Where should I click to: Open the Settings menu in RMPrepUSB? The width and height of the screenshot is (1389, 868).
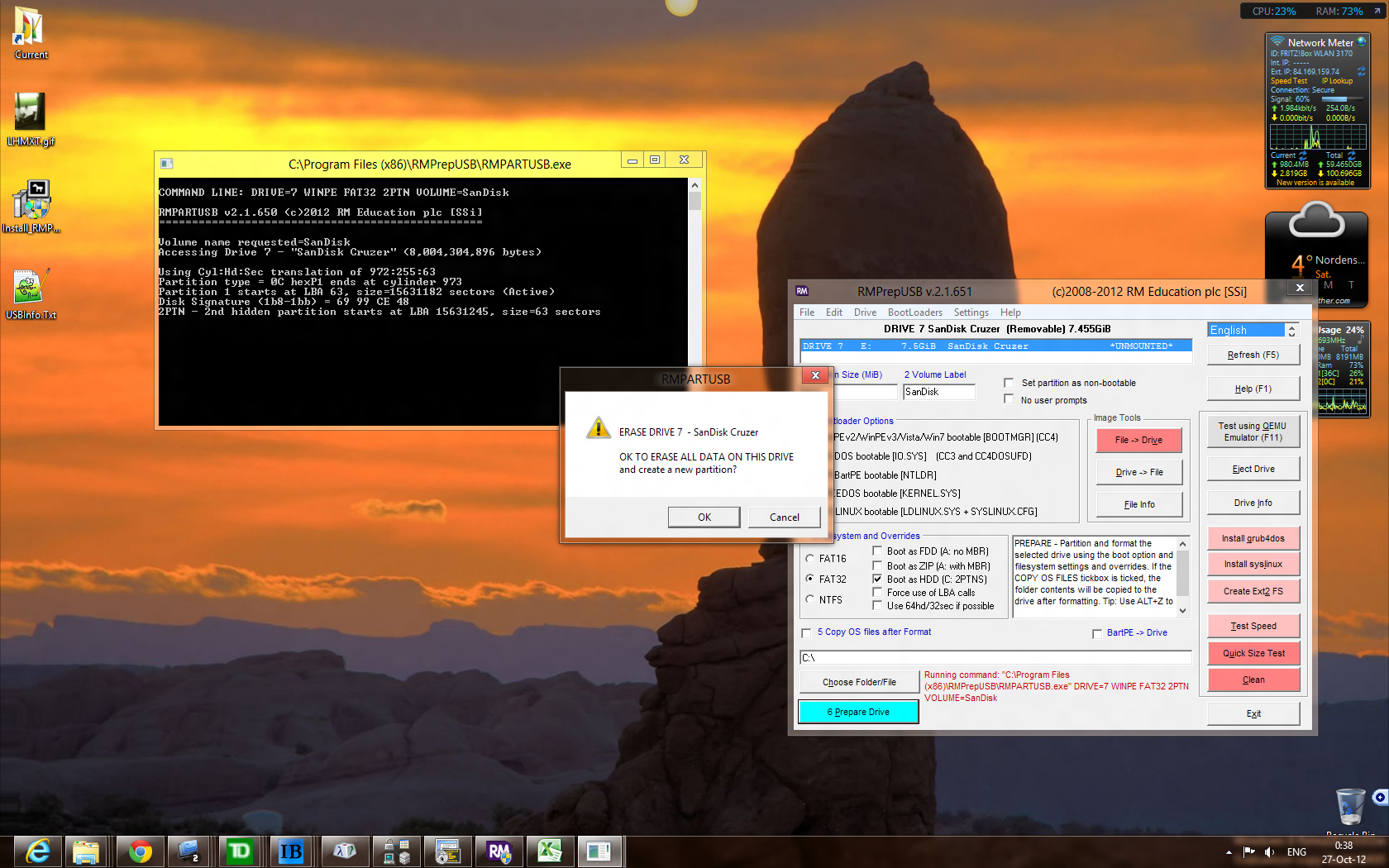pyautogui.click(x=971, y=312)
